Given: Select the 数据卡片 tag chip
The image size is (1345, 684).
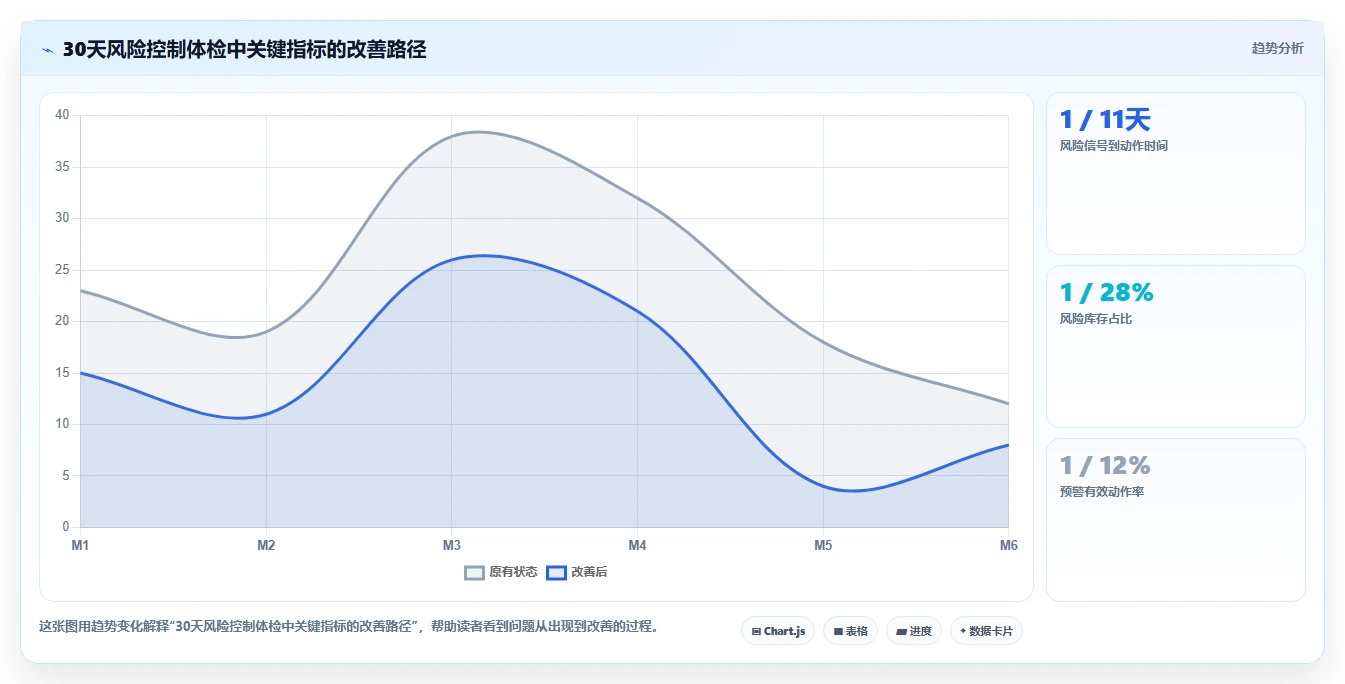Looking at the screenshot, I should click(x=986, y=631).
